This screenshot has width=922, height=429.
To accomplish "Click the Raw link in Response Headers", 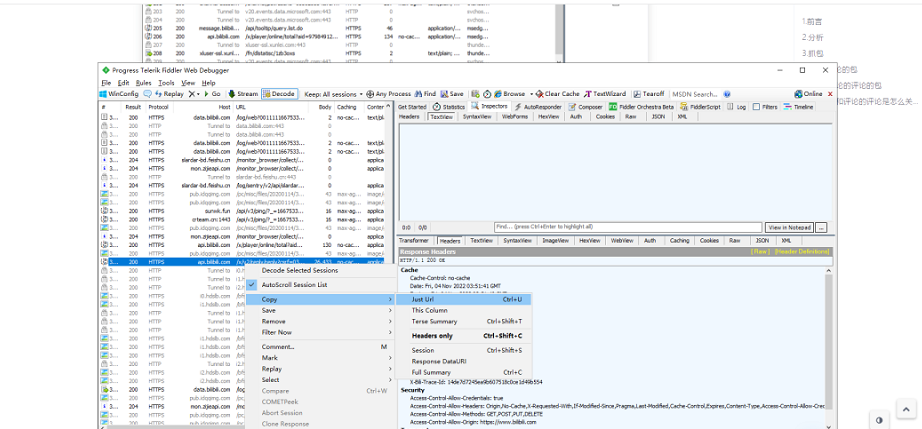I will [760, 252].
